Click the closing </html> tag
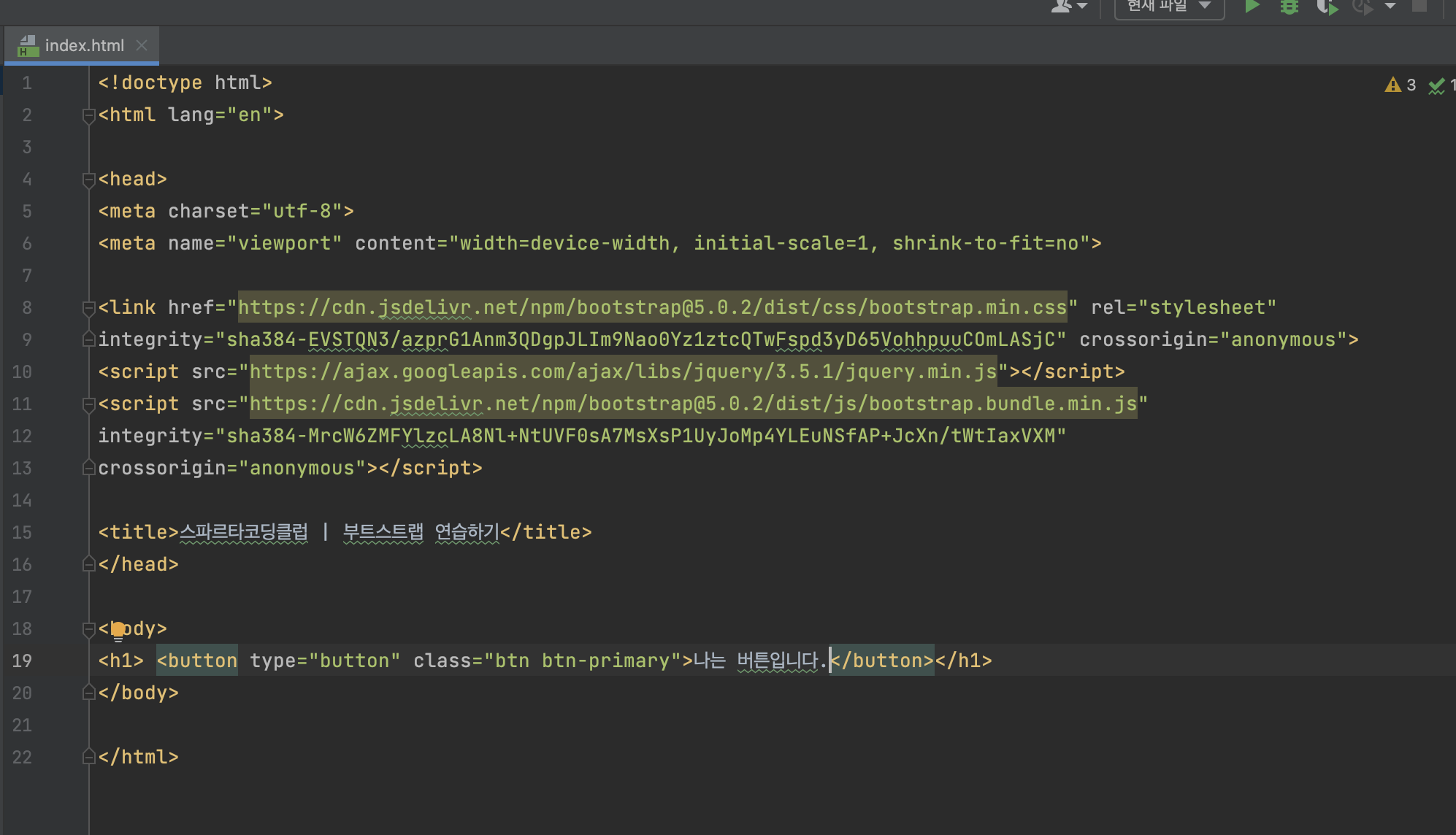Viewport: 1456px width, 835px height. pyautogui.click(x=139, y=757)
